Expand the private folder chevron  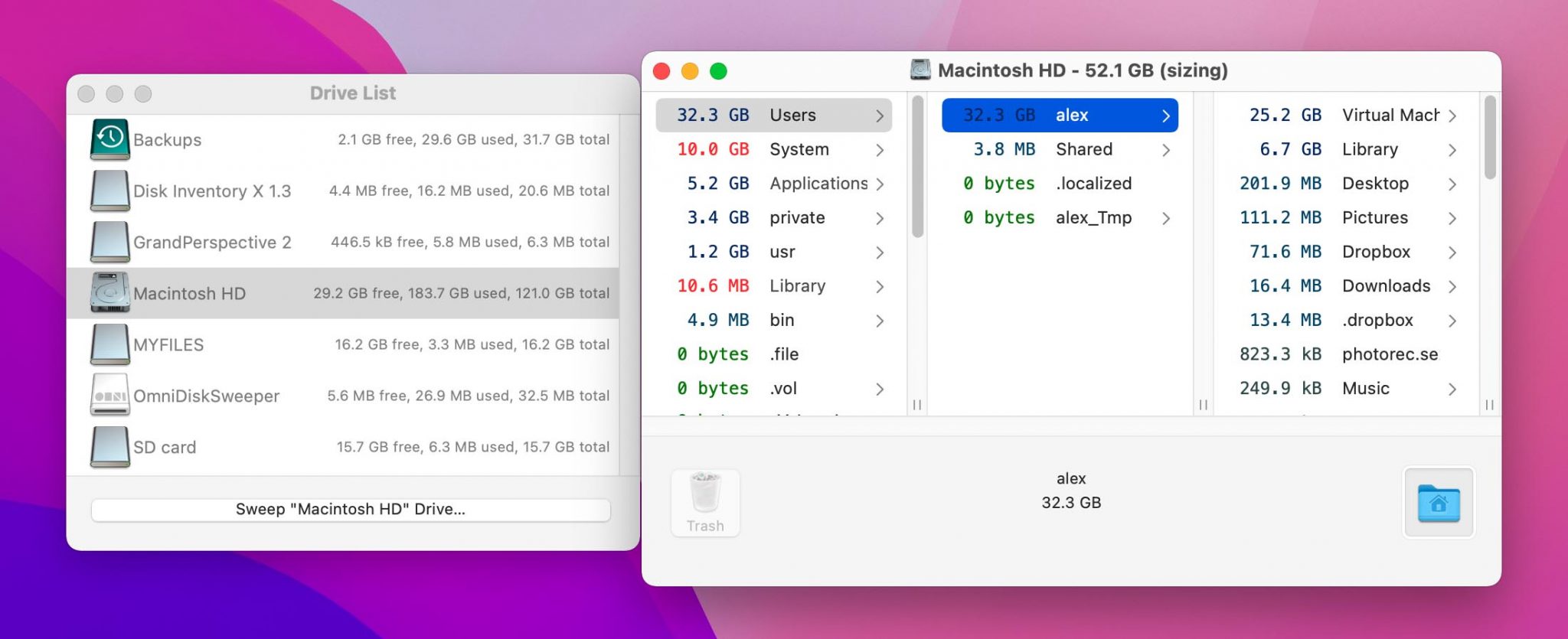coord(880,218)
